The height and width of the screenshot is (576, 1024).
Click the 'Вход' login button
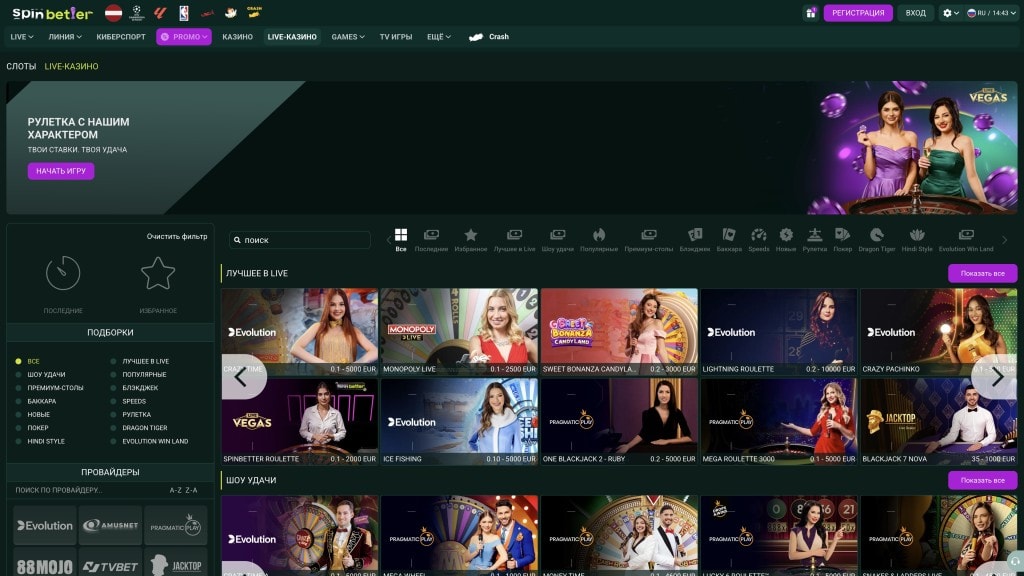point(916,13)
